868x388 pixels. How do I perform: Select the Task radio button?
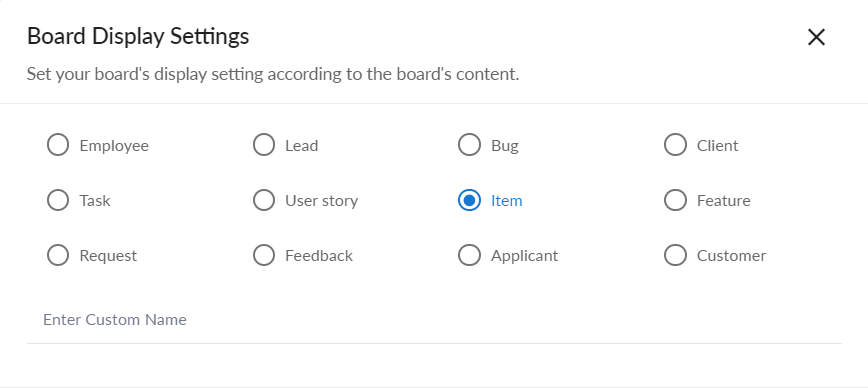pyautogui.click(x=58, y=200)
